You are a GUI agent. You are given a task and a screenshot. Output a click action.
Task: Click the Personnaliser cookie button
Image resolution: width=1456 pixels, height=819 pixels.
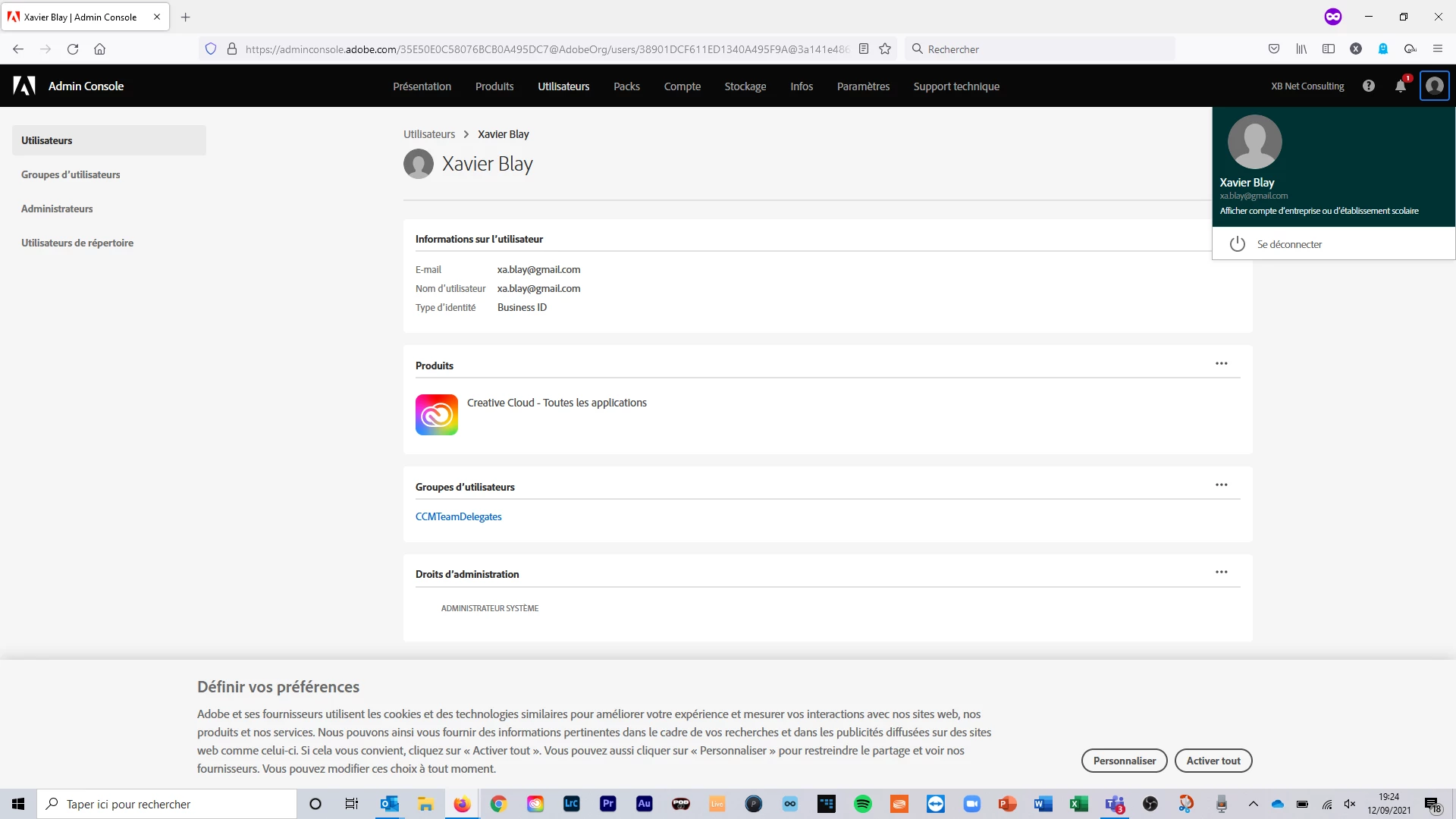coord(1124,761)
